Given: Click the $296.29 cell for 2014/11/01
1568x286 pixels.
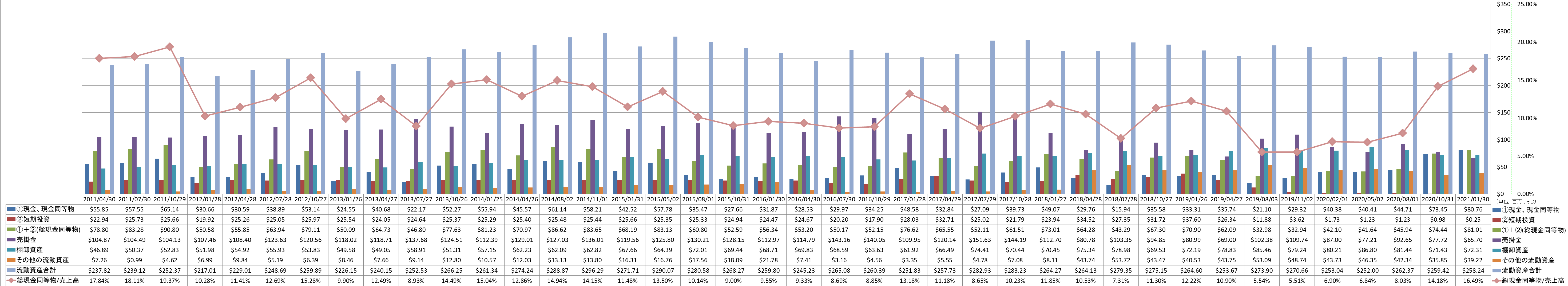Looking at the screenshot, I should [593, 271].
